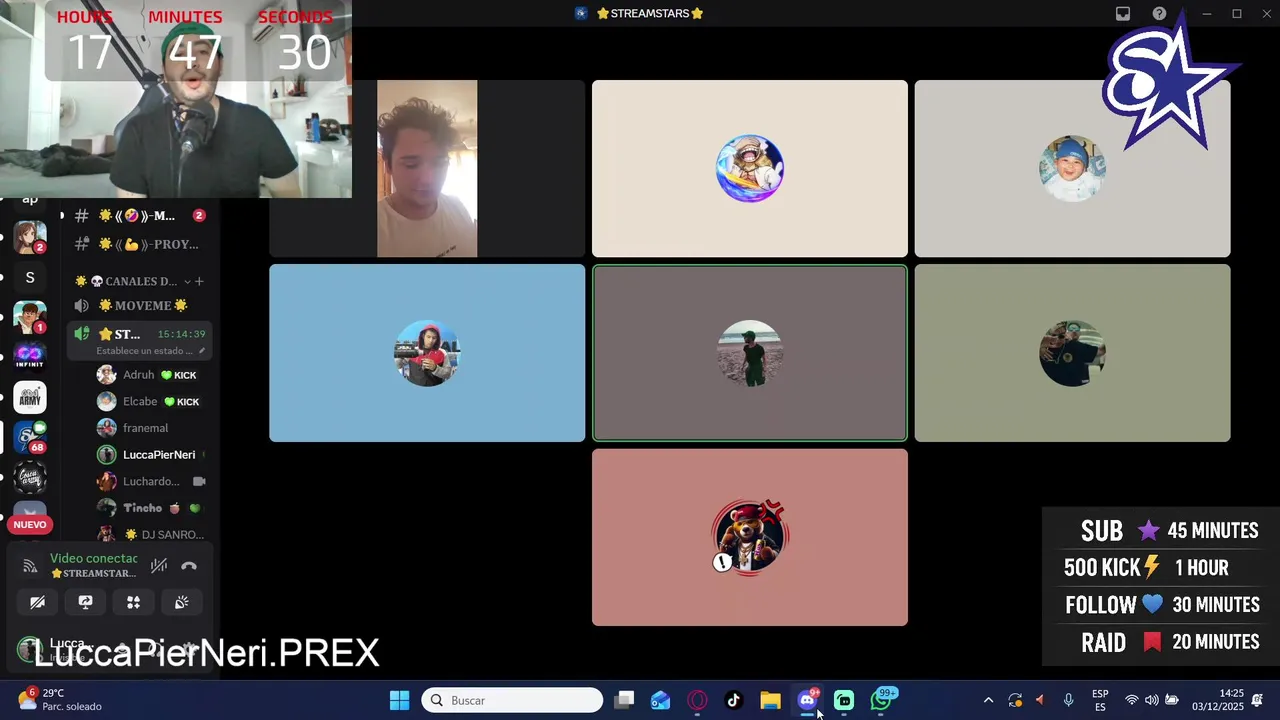Open server with anime girl avatar
This screenshot has height=720, width=1280.
tap(30, 238)
